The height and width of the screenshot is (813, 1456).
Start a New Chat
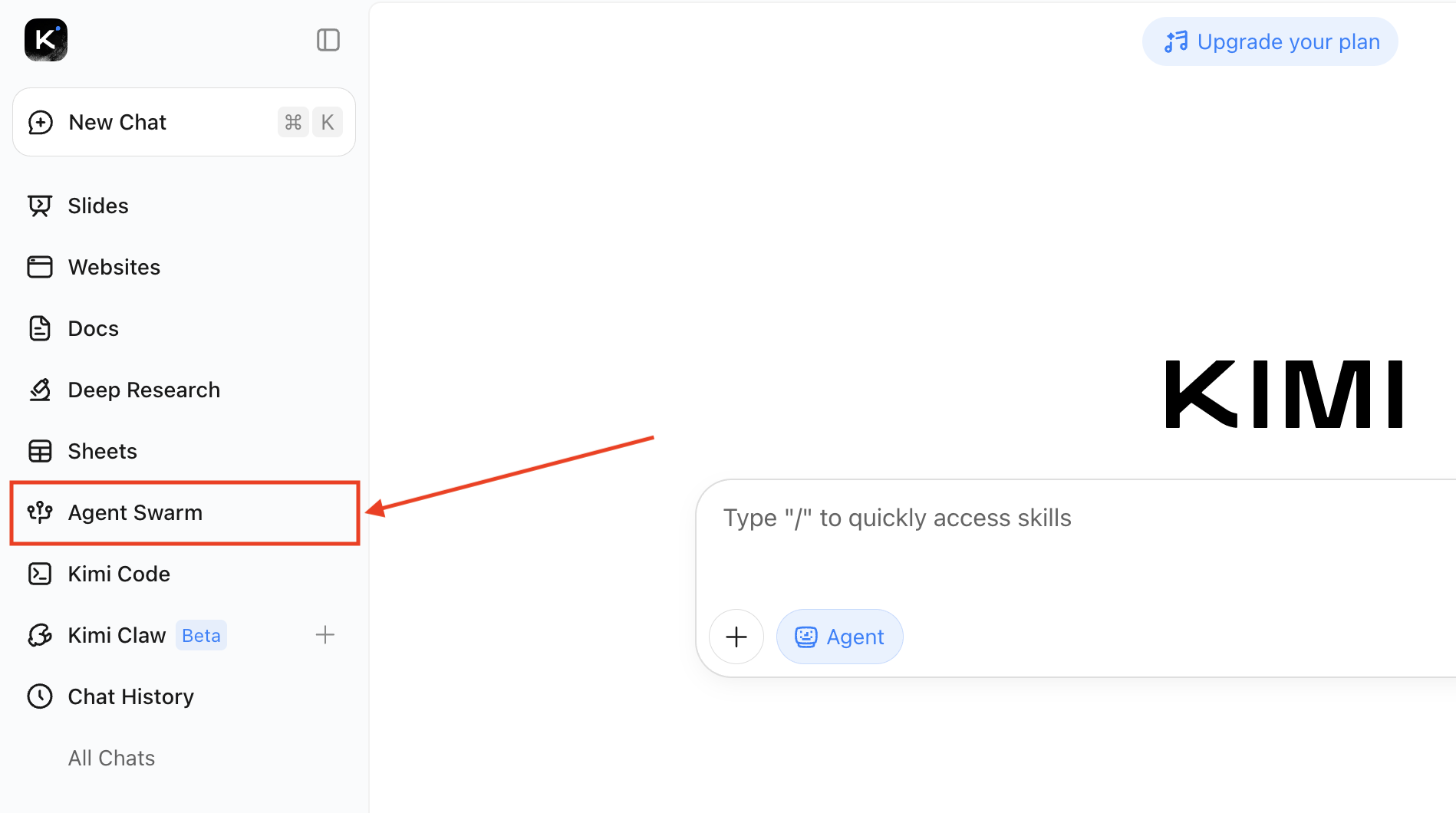[184, 122]
